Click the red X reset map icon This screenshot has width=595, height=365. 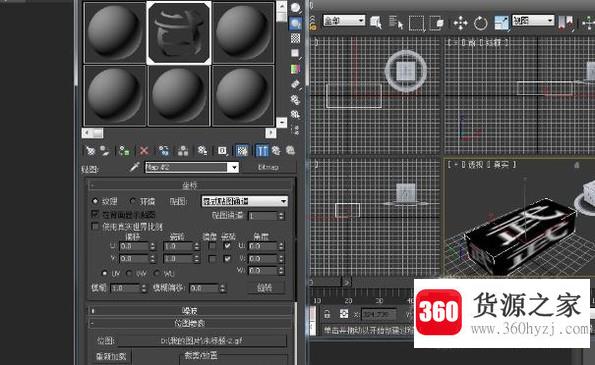tap(143, 151)
